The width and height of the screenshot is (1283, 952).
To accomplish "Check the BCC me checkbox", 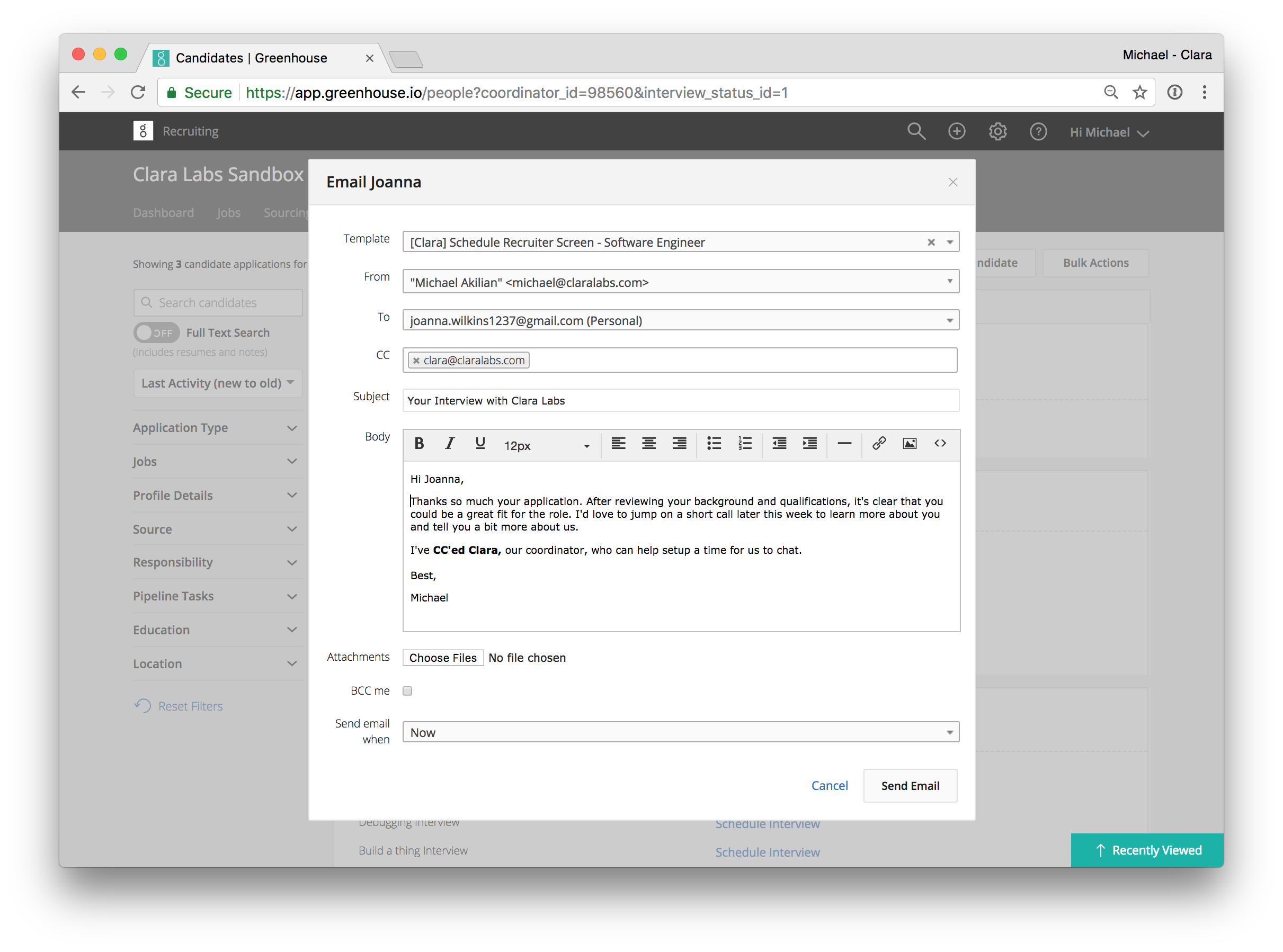I will pyautogui.click(x=407, y=691).
